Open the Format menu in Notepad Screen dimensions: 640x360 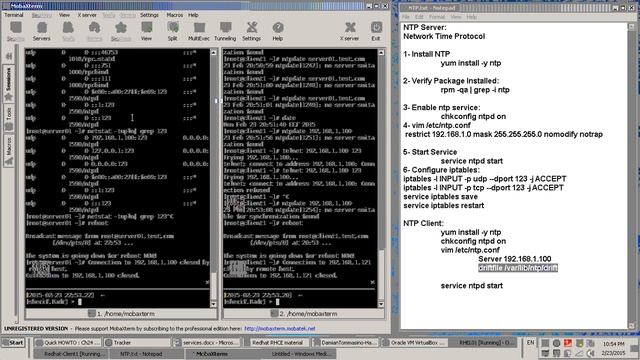pyautogui.click(x=437, y=17)
